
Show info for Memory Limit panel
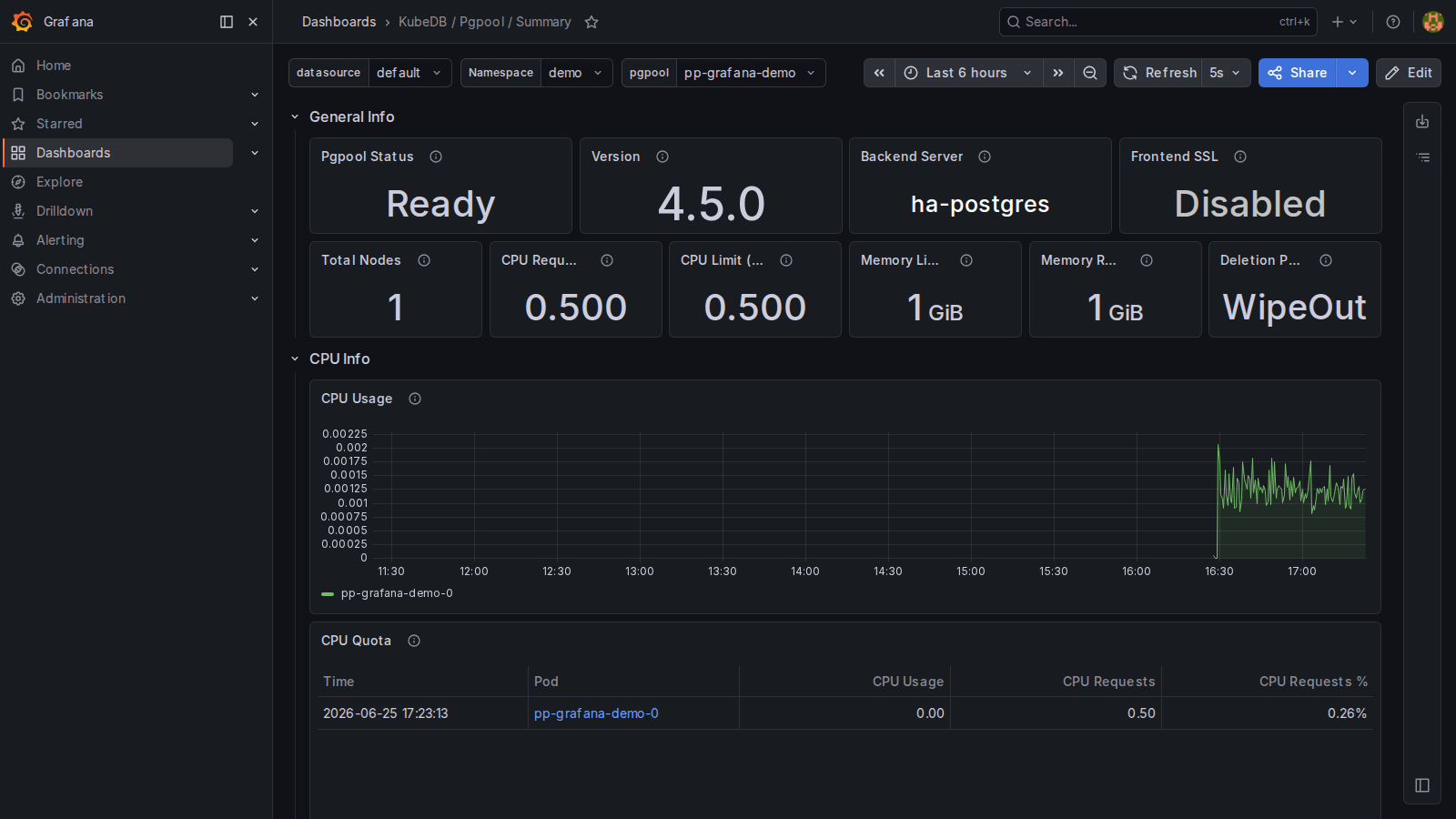(966, 260)
